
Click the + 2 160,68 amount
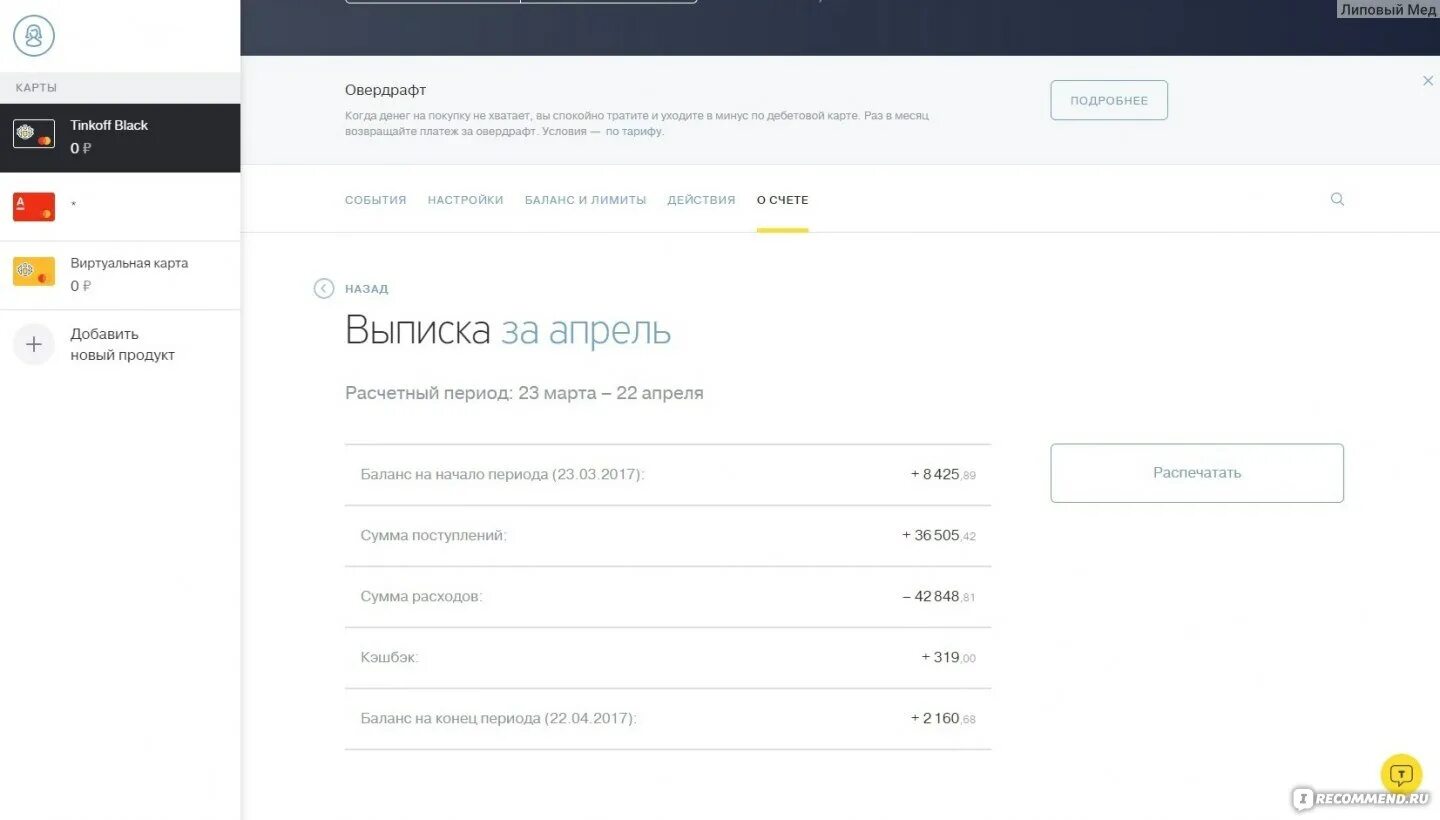[943, 718]
